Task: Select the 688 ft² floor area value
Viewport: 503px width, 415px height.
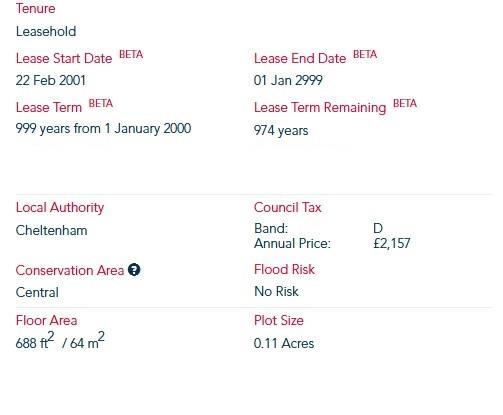Action: (35, 341)
